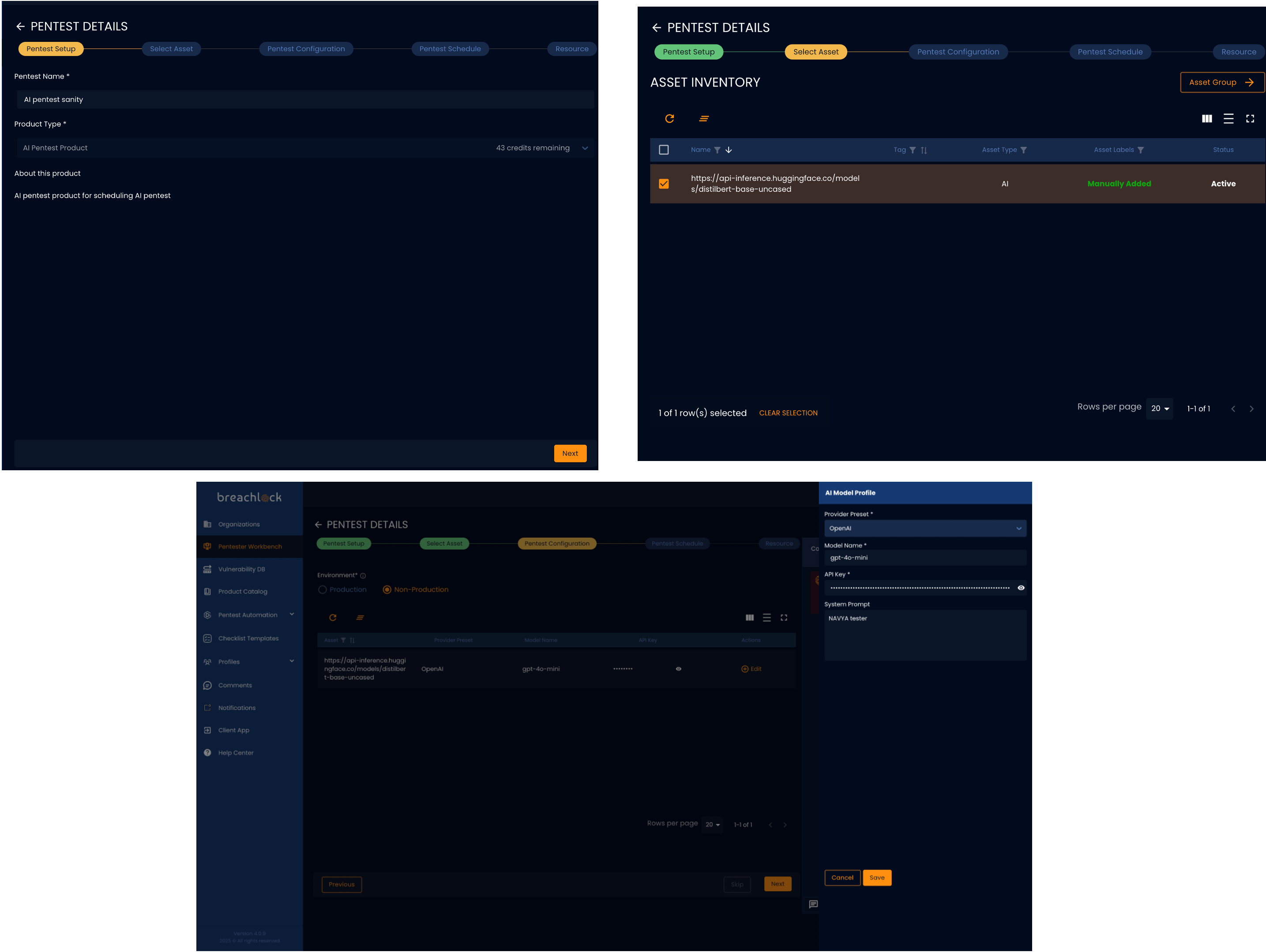
Task: Go to previous page in Asset Inventory
Action: tap(1233, 409)
